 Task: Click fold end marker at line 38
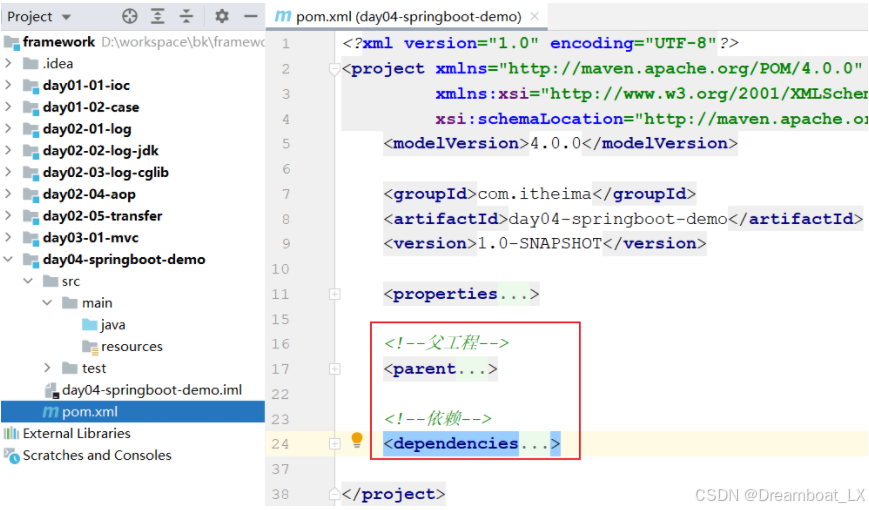(x=334, y=493)
